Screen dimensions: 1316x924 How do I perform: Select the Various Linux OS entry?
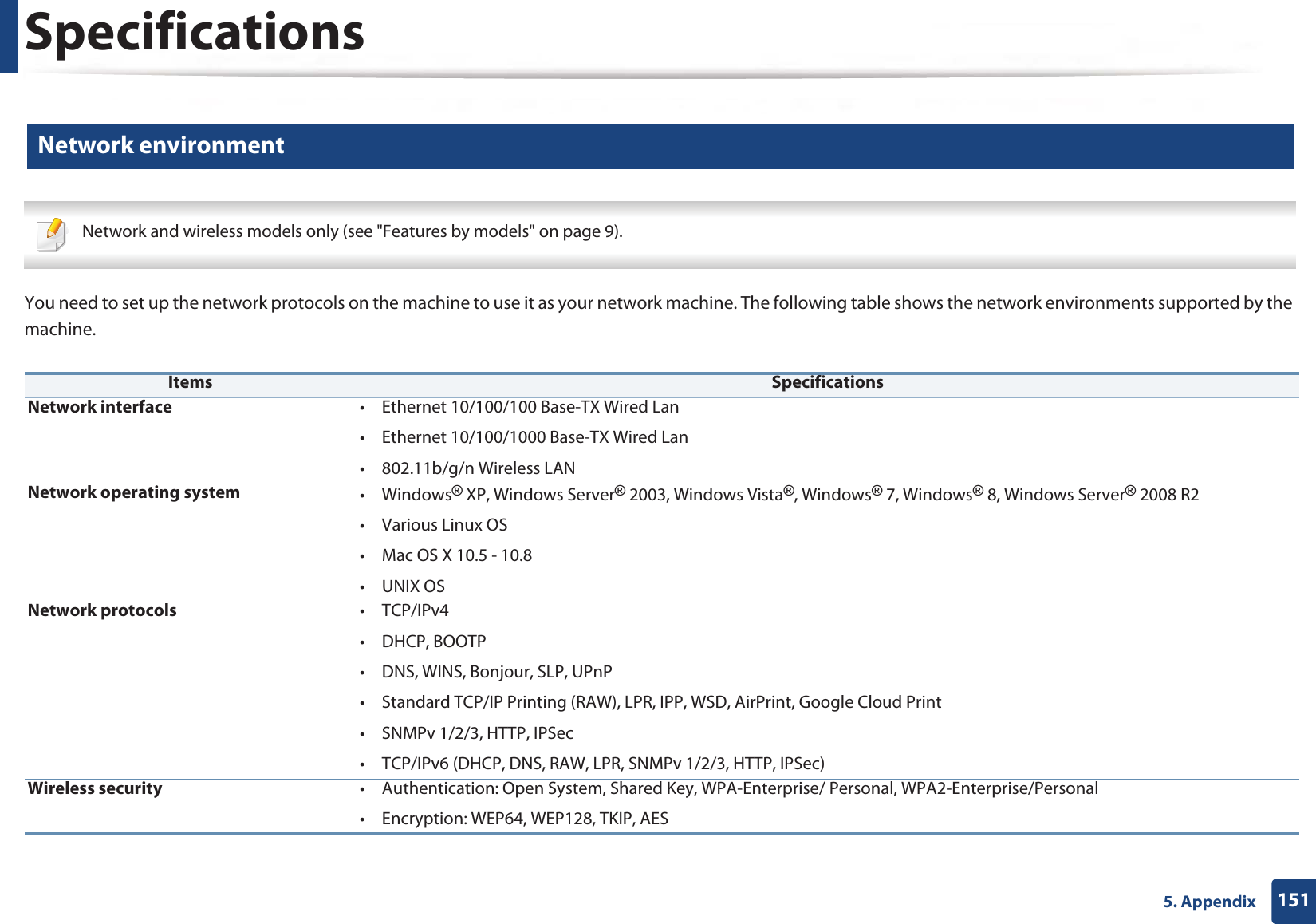tap(444, 525)
